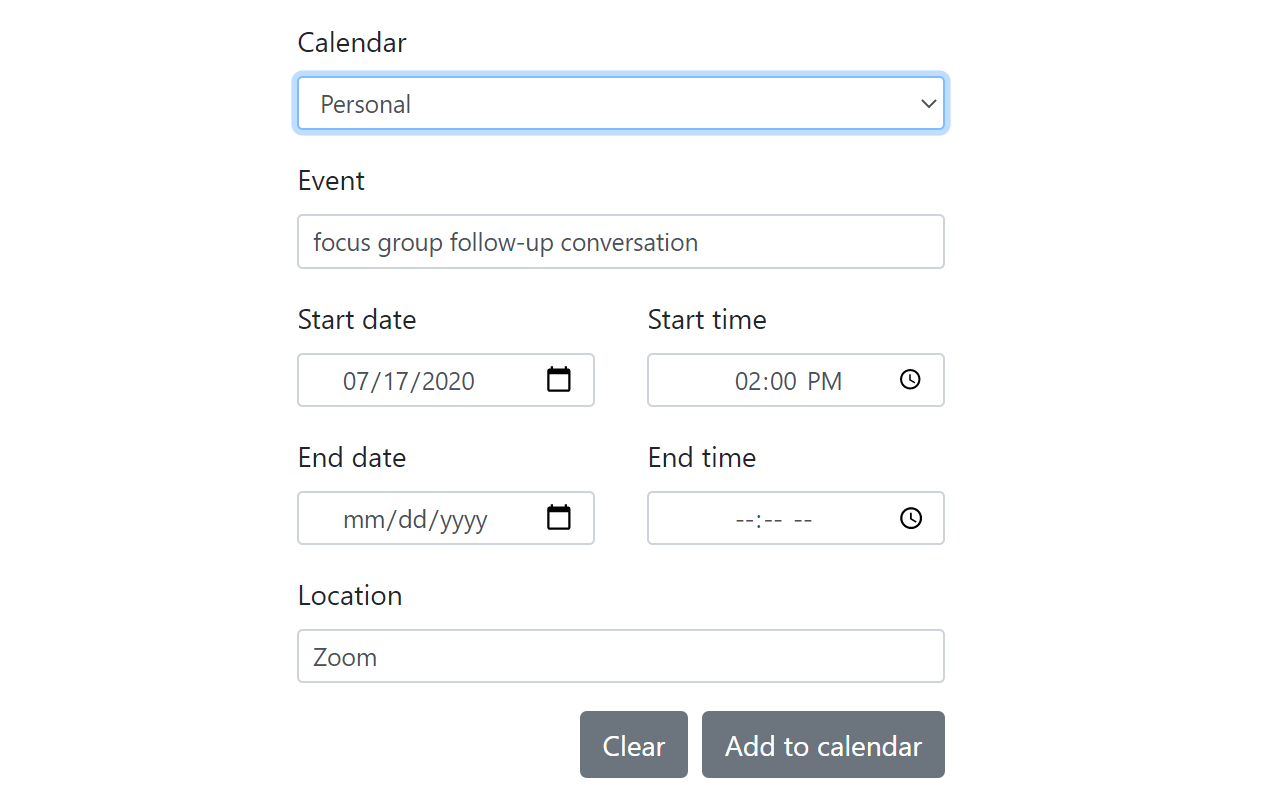Click the Clear button
Viewport: 1280px width, 800px height.
pos(634,745)
